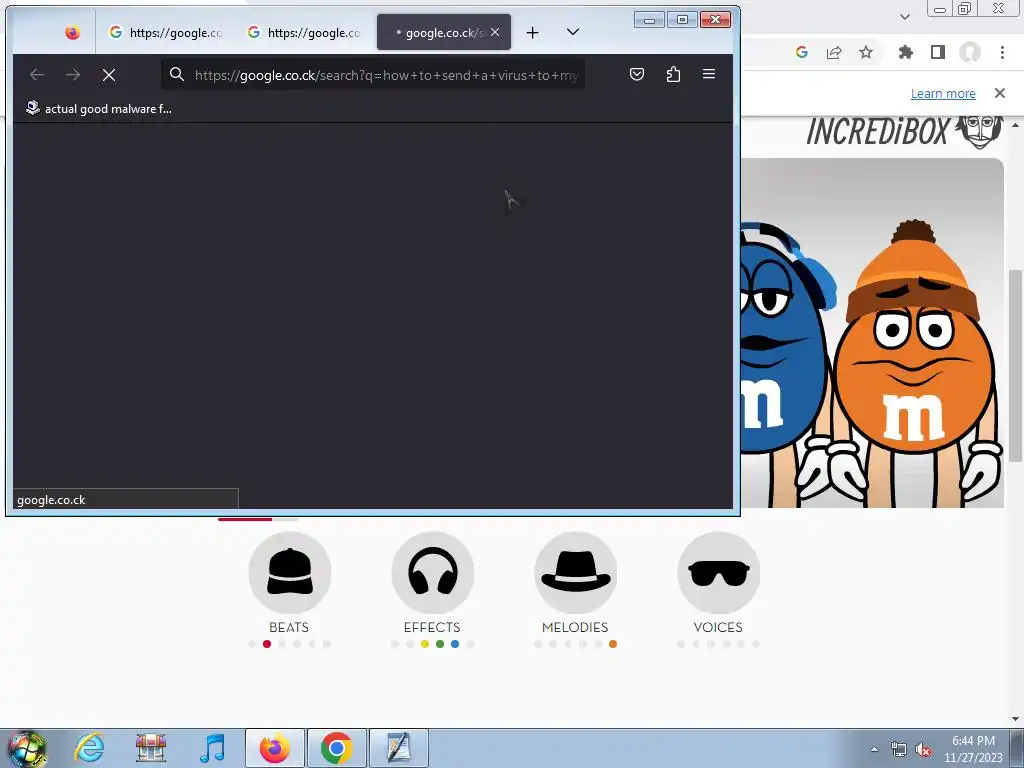Close the google.co.ck tab
The height and width of the screenshot is (768, 1024).
coord(495,32)
